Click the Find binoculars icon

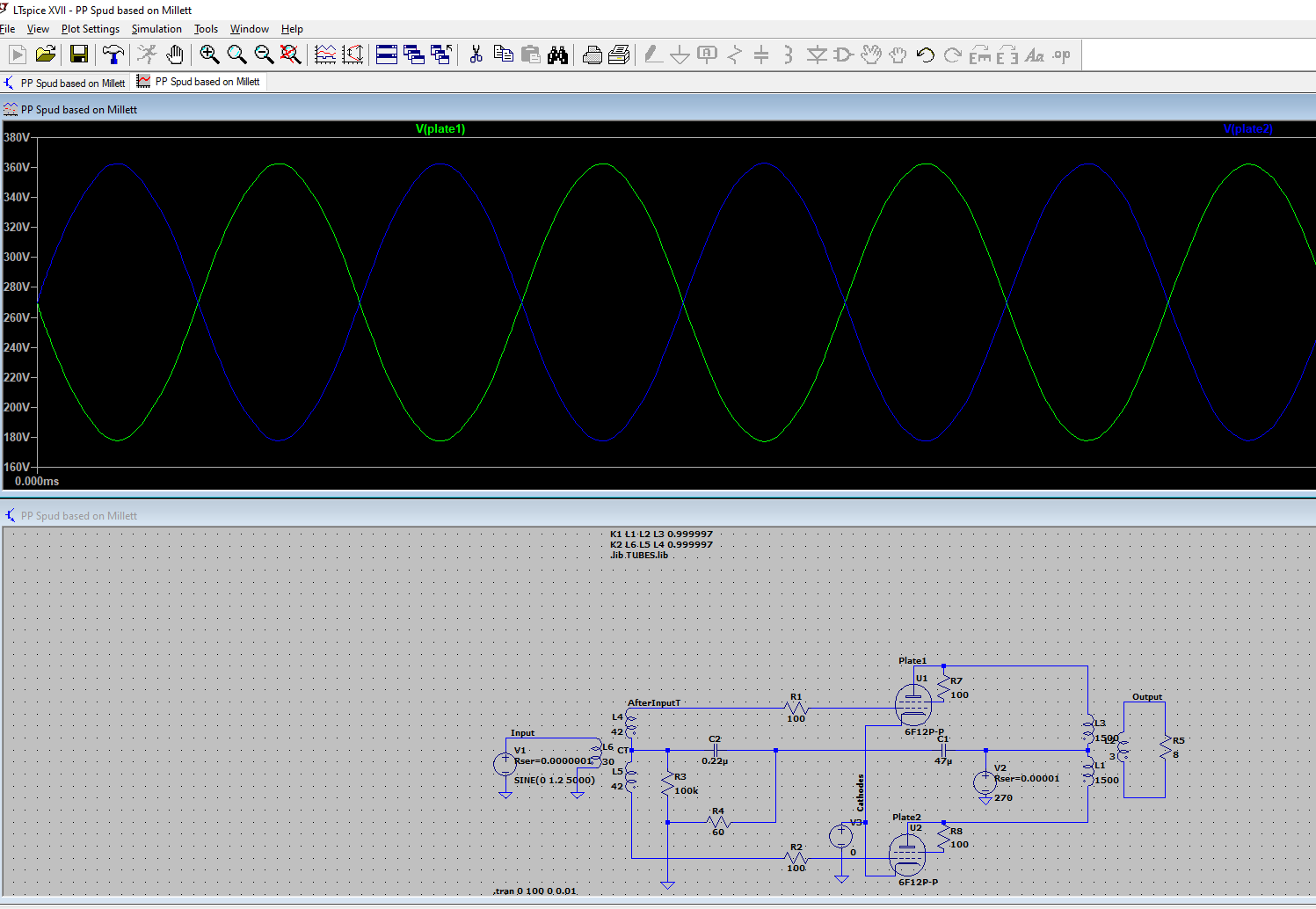coord(557,55)
